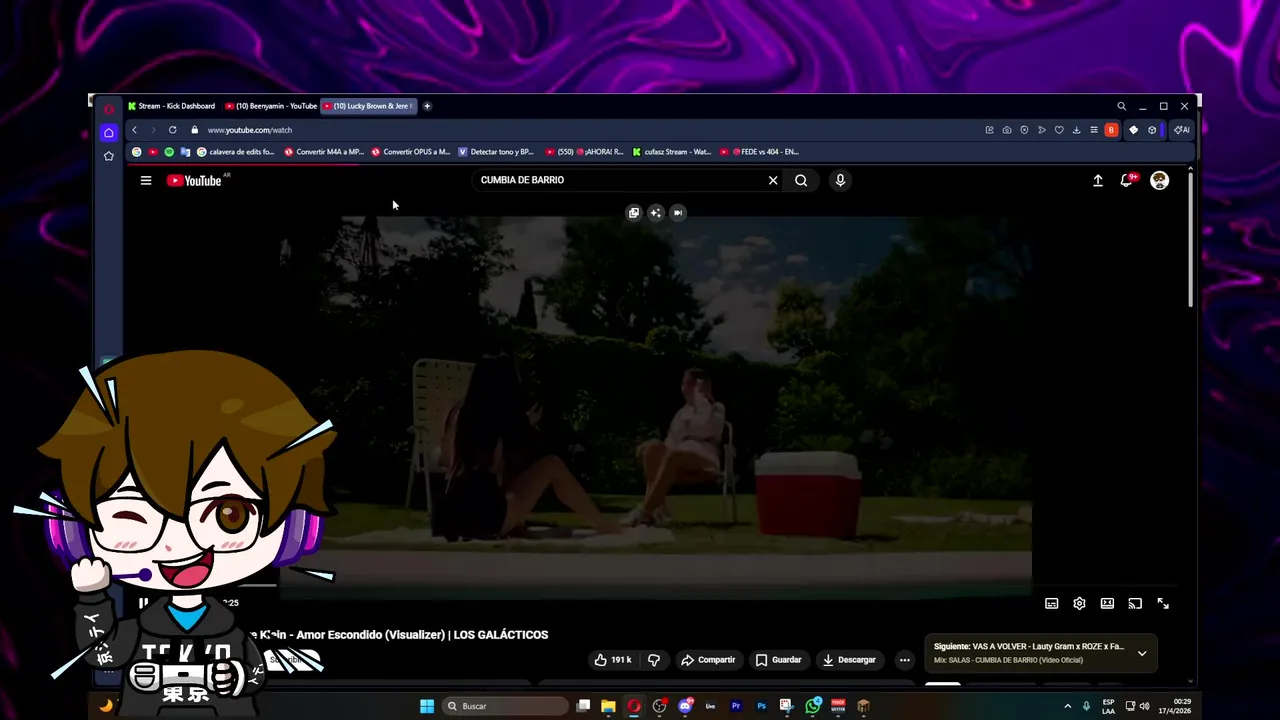This screenshot has width=1280, height=720.
Task: Open File Explorer from taskbar
Action: (x=608, y=706)
